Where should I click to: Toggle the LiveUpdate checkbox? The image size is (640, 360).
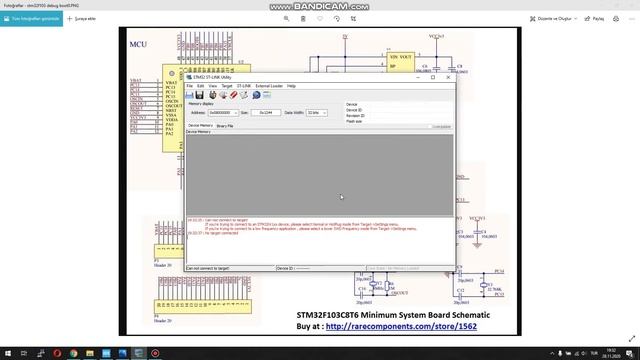(430, 127)
